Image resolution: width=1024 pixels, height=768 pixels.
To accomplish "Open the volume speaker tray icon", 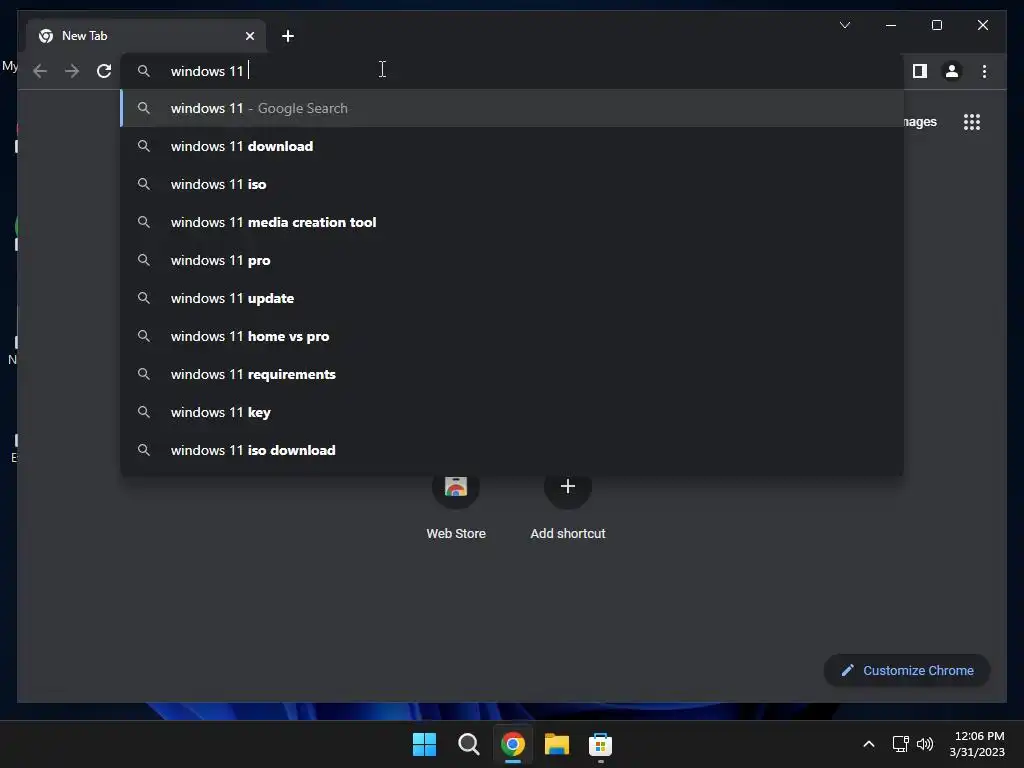I will coord(925,744).
